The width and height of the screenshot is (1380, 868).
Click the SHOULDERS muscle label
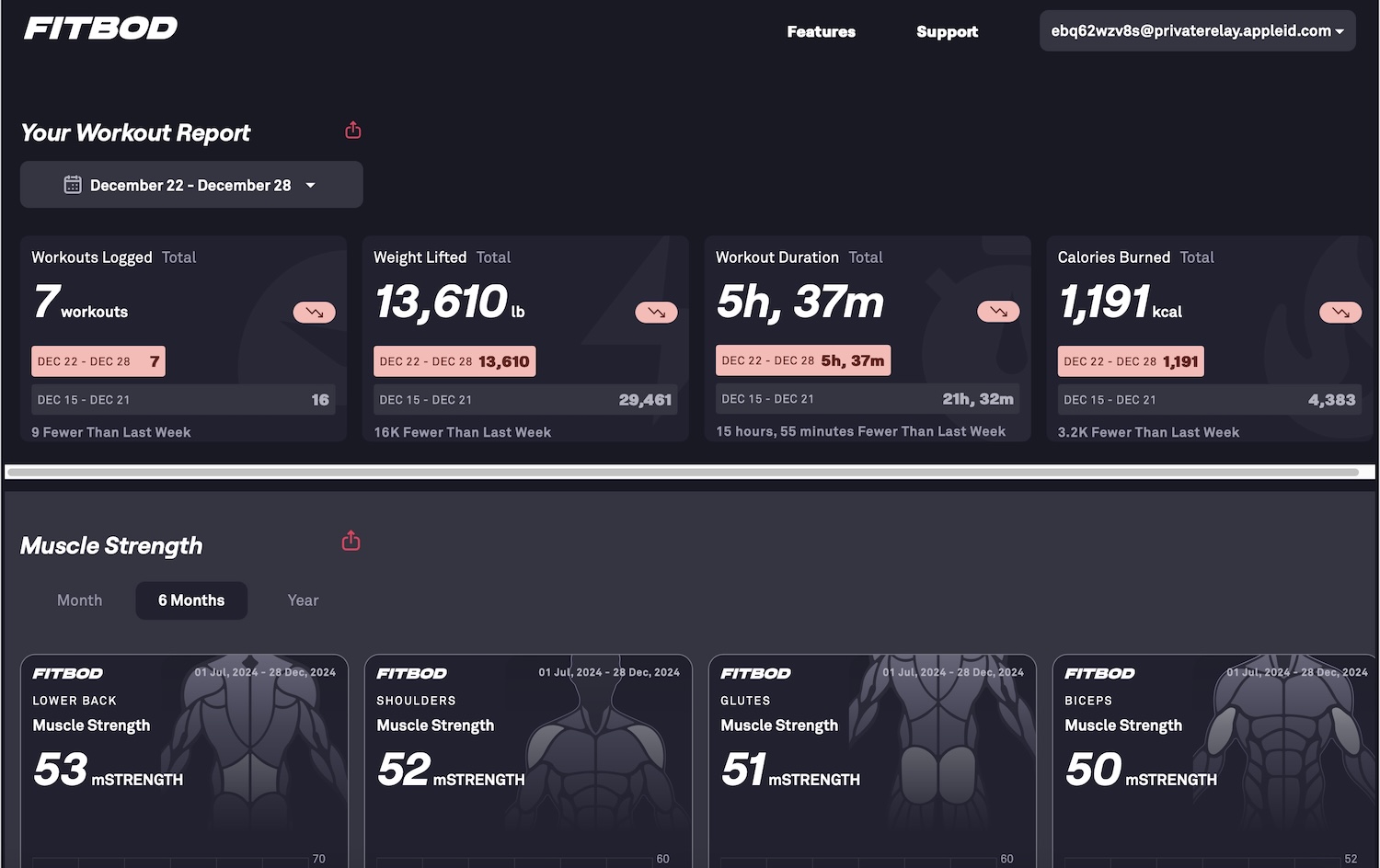click(417, 701)
